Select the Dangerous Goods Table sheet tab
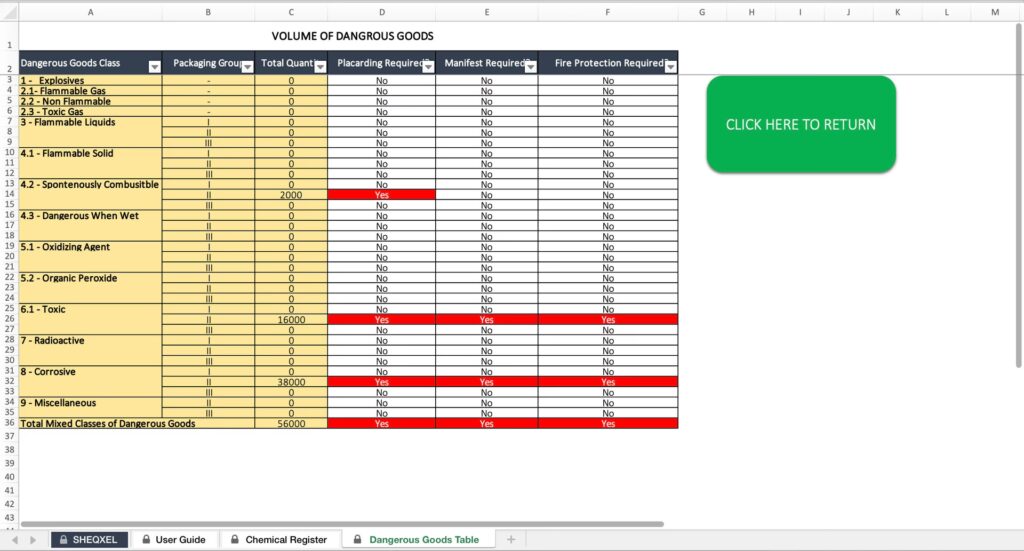This screenshot has width=1024, height=551. click(x=417, y=540)
